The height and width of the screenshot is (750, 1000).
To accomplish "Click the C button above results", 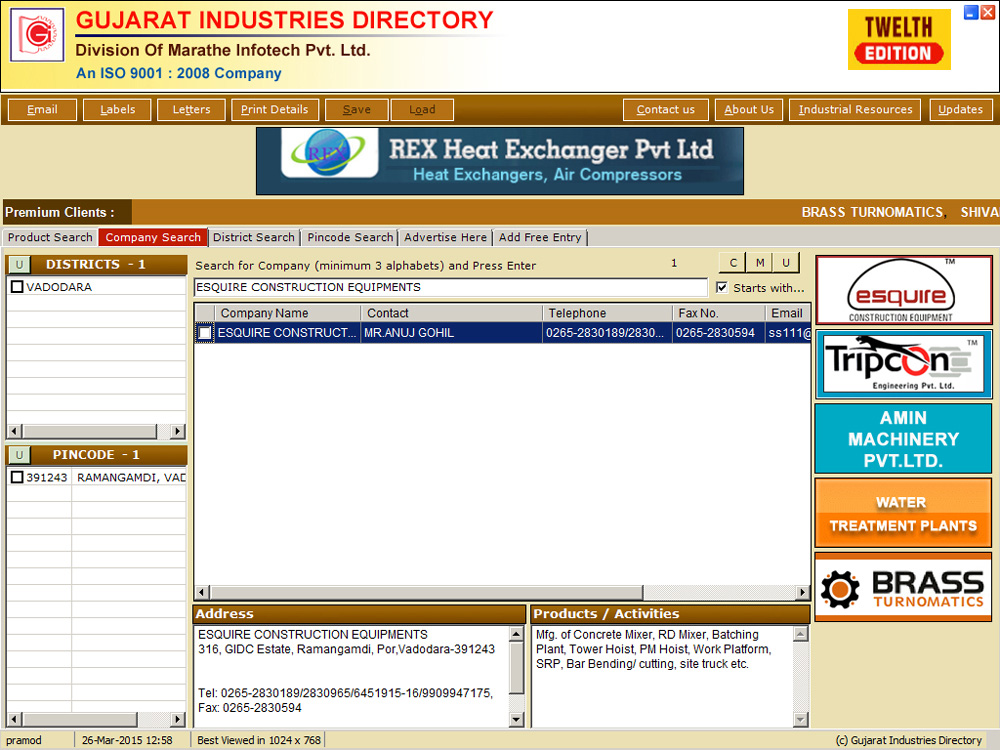I will tap(733, 263).
